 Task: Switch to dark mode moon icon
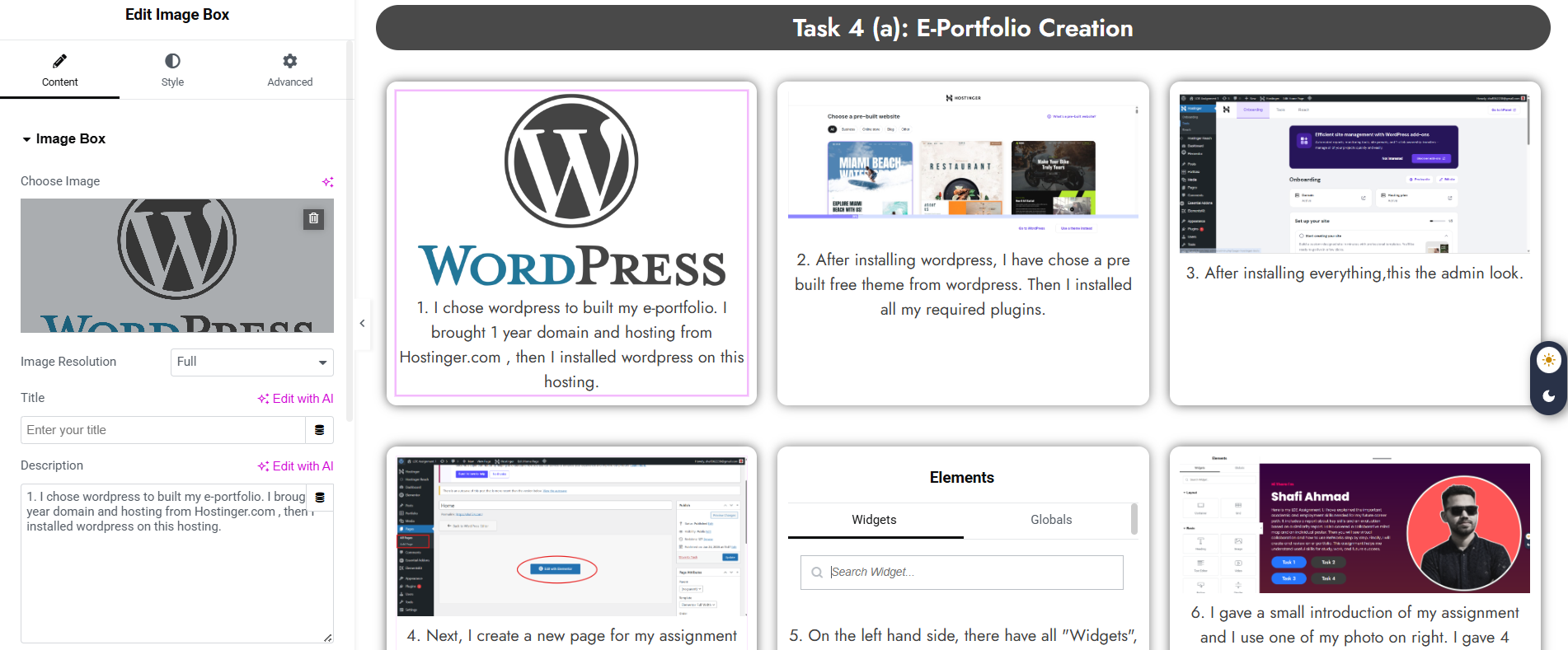click(x=1549, y=396)
